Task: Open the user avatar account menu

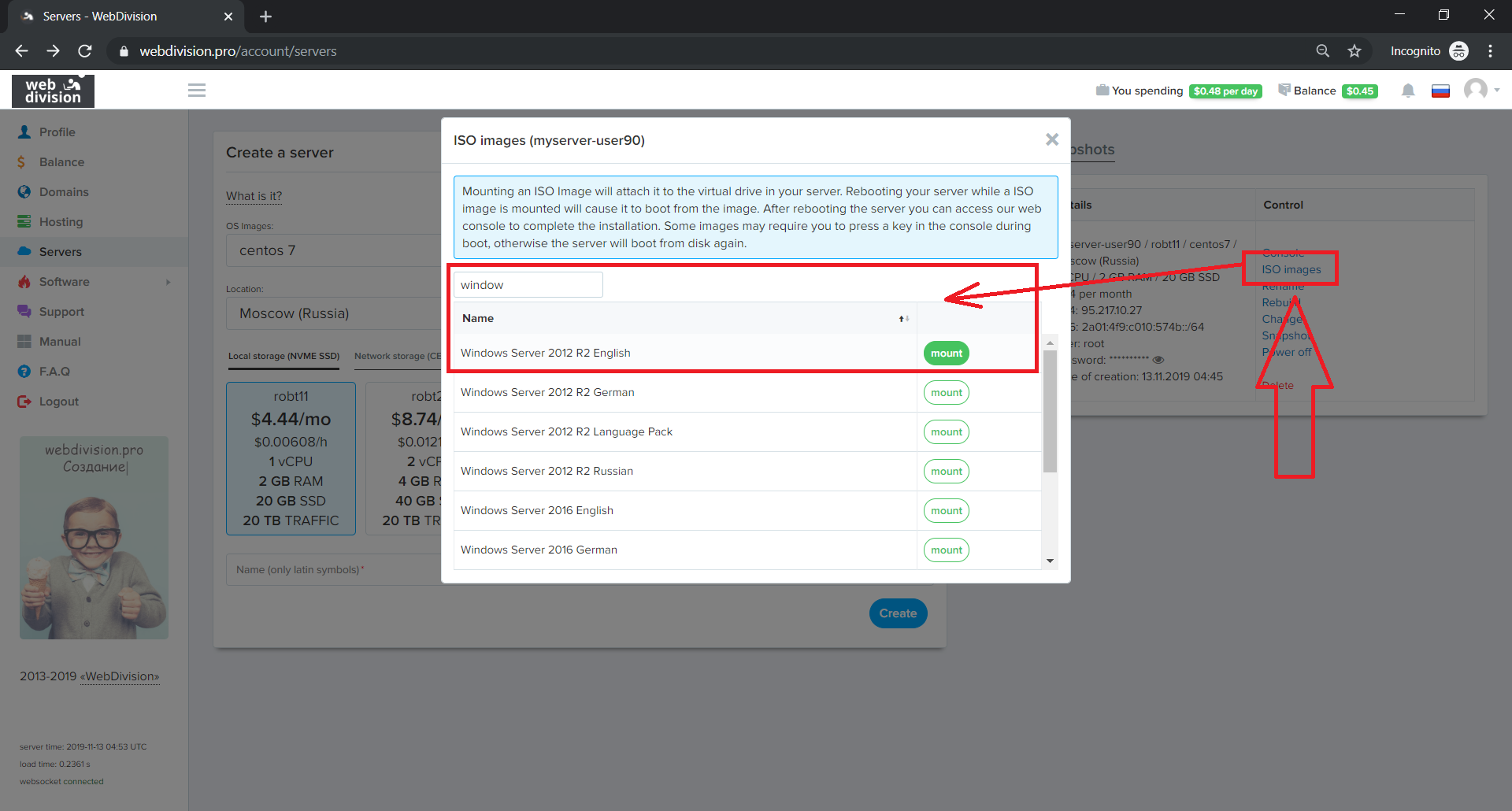Action: coord(1477,90)
